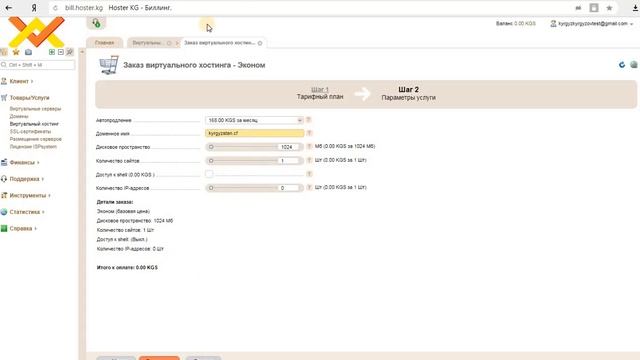Collapse the Товары/Услуги menu section
The height and width of the screenshot is (360, 640).
tap(29, 98)
